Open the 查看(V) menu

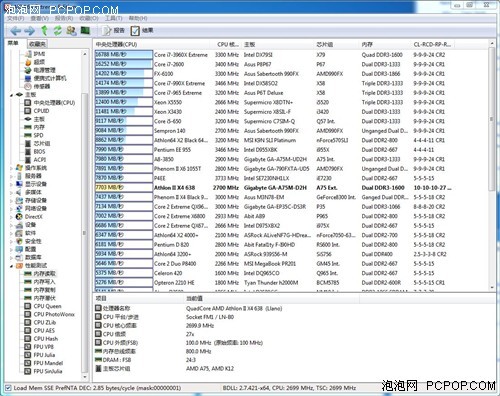(x=40, y=18)
